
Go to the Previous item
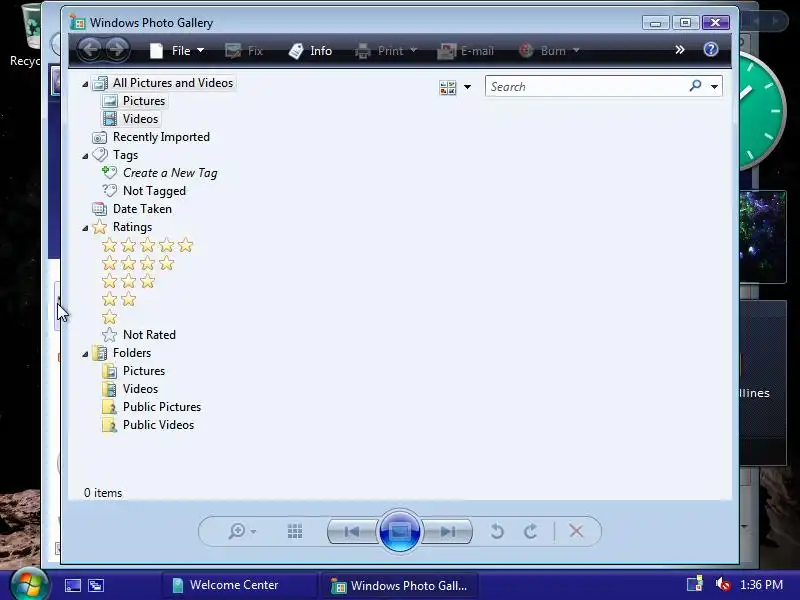(x=353, y=532)
